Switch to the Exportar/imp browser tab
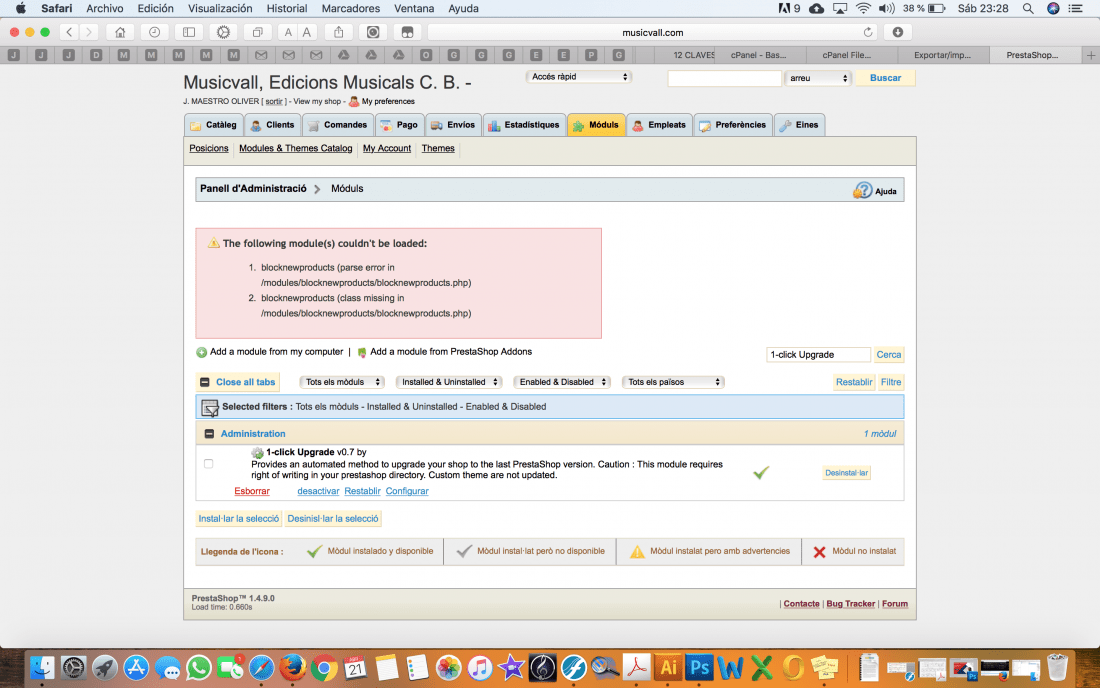This screenshot has height=688, width=1100. pyautogui.click(x=942, y=55)
